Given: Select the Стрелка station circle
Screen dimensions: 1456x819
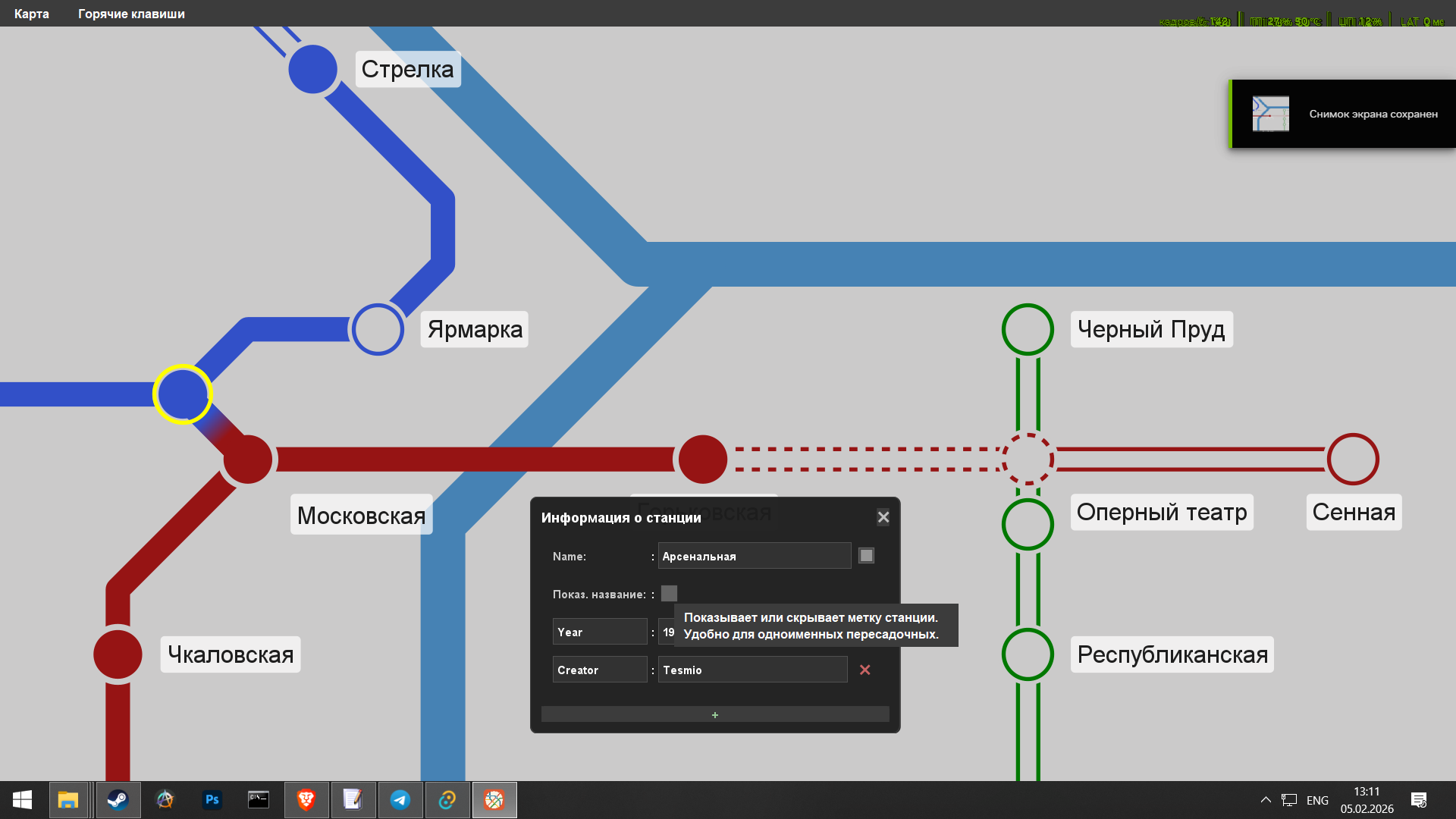Looking at the screenshot, I should (312, 69).
